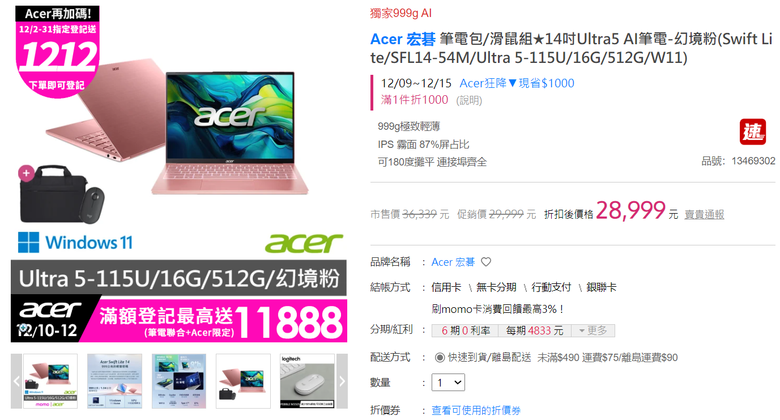Select the Logitech mouse thumbnail

click(307, 381)
